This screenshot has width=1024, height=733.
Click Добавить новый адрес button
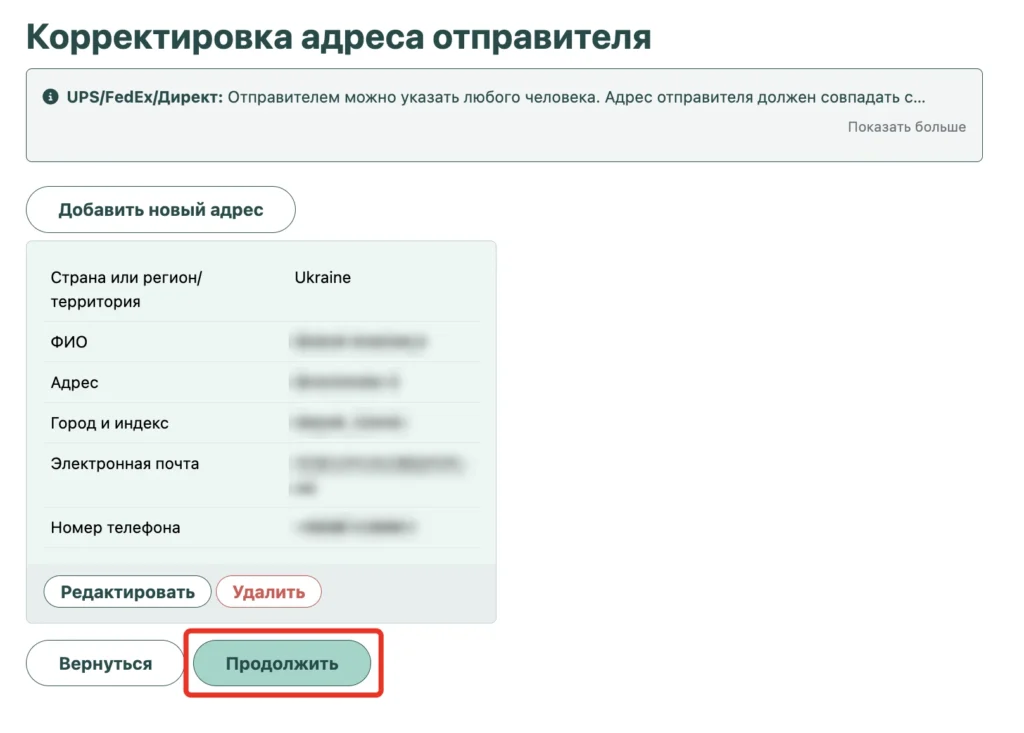(x=161, y=210)
